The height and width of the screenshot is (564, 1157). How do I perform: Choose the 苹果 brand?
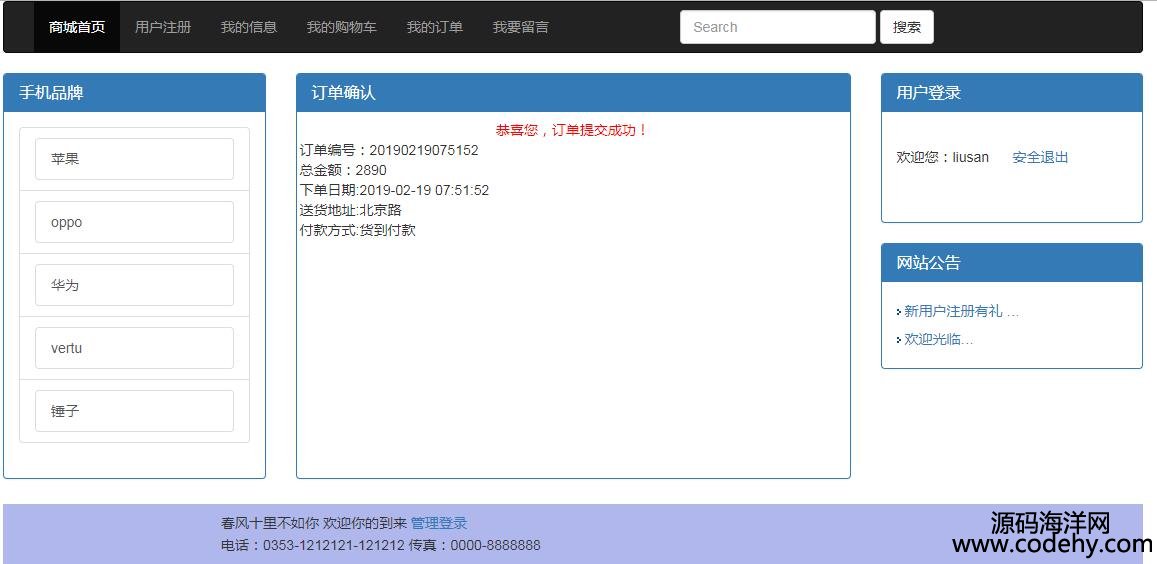pos(134,159)
